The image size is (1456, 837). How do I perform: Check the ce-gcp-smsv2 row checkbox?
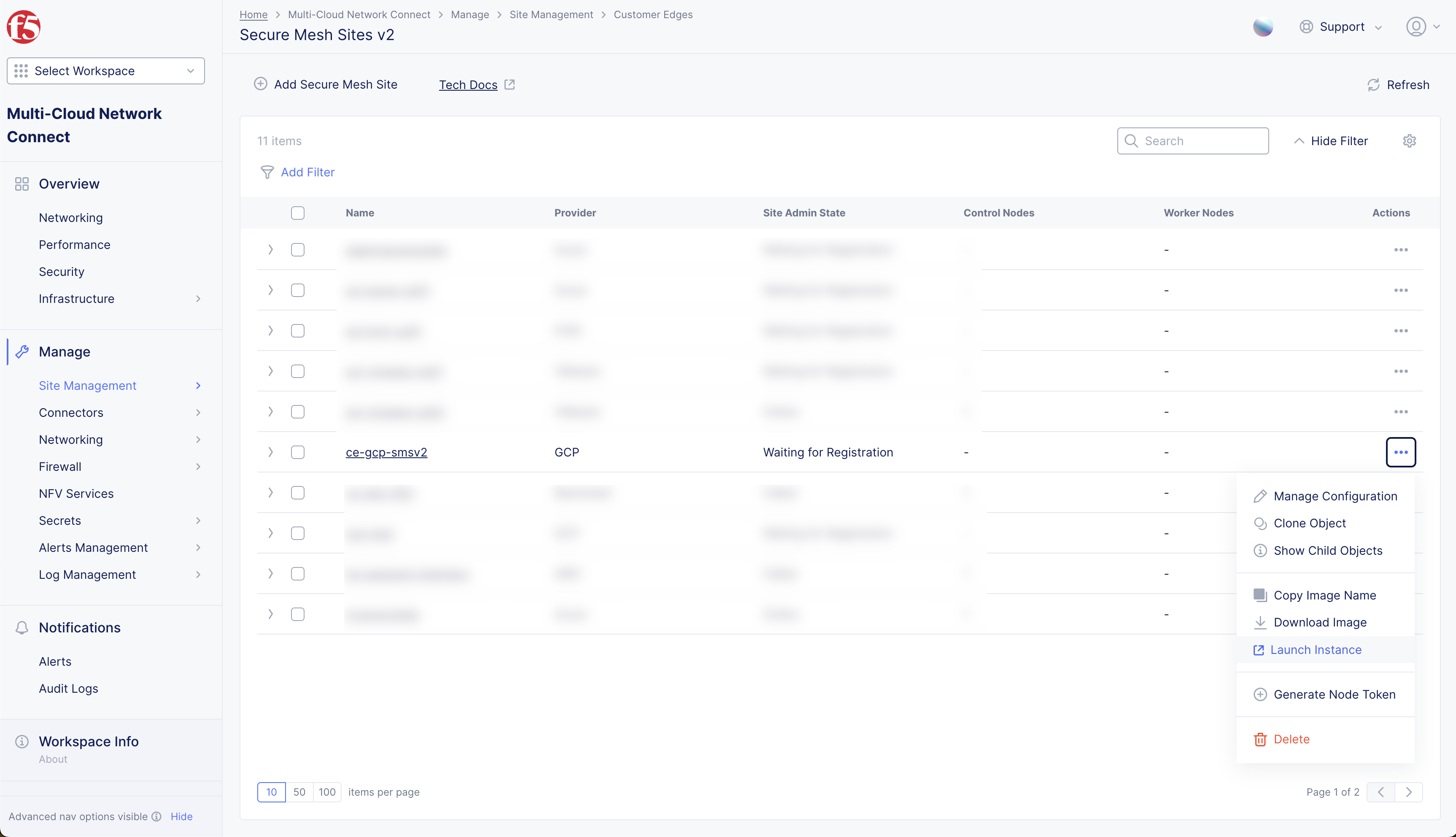(x=298, y=452)
